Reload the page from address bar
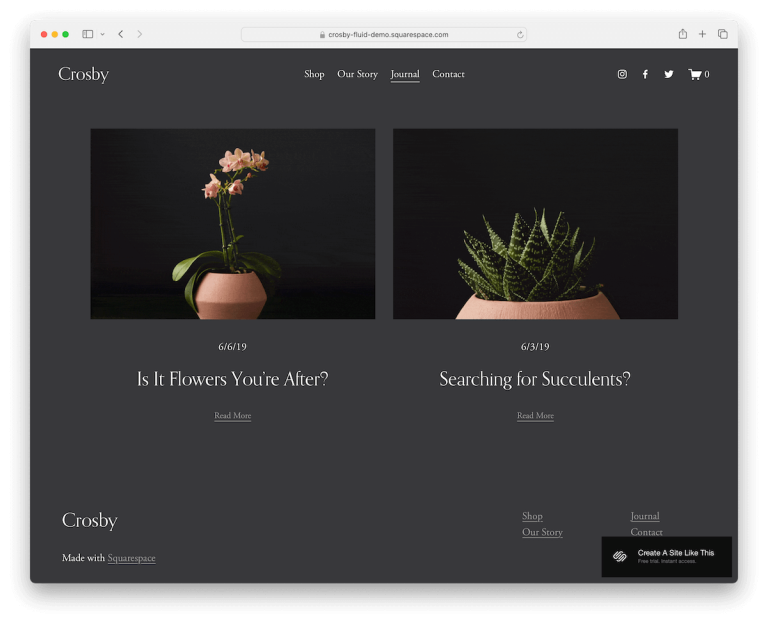Viewport: 768px width, 623px height. (520, 34)
